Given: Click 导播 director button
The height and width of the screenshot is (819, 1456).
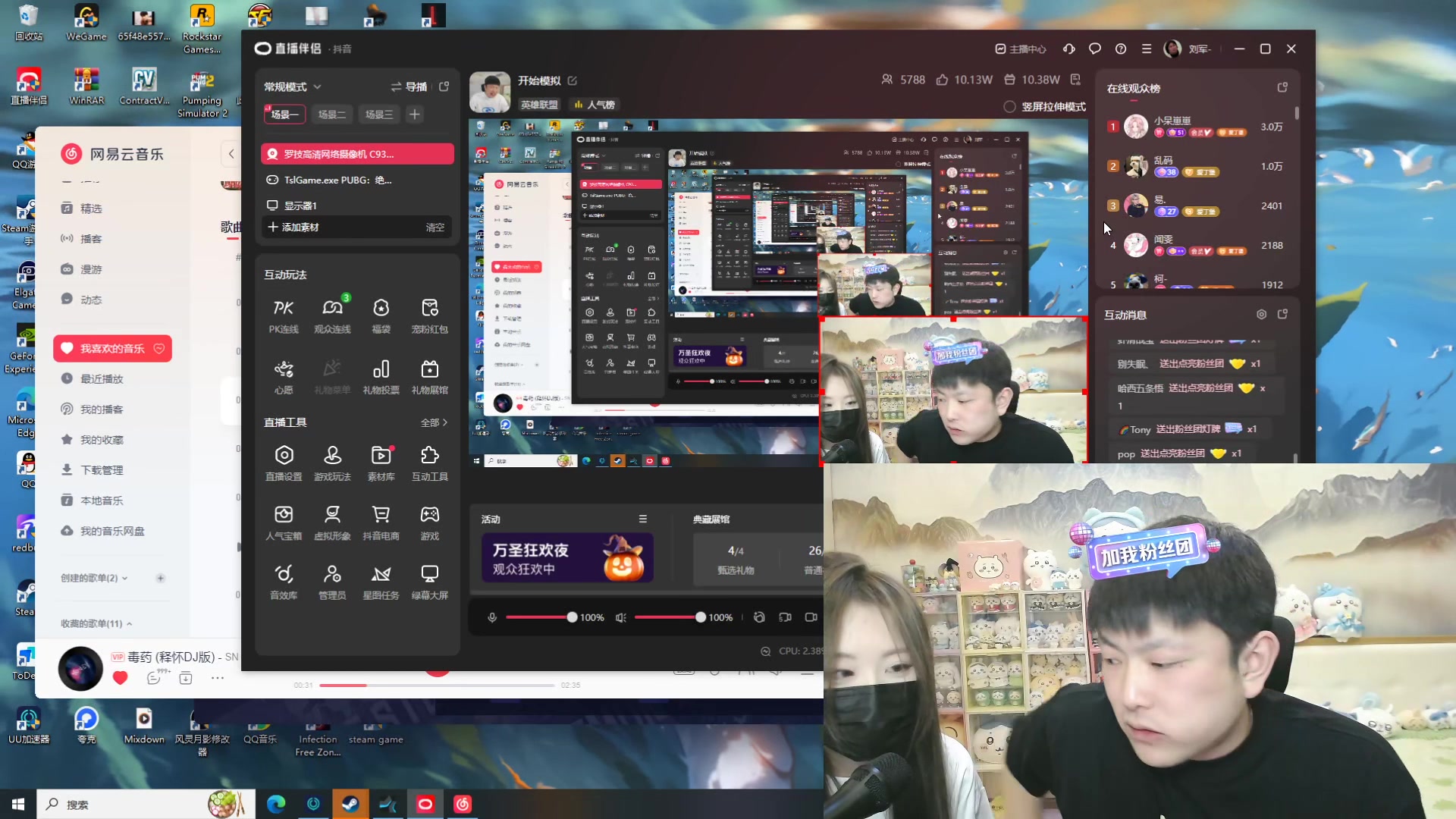Looking at the screenshot, I should click(409, 86).
